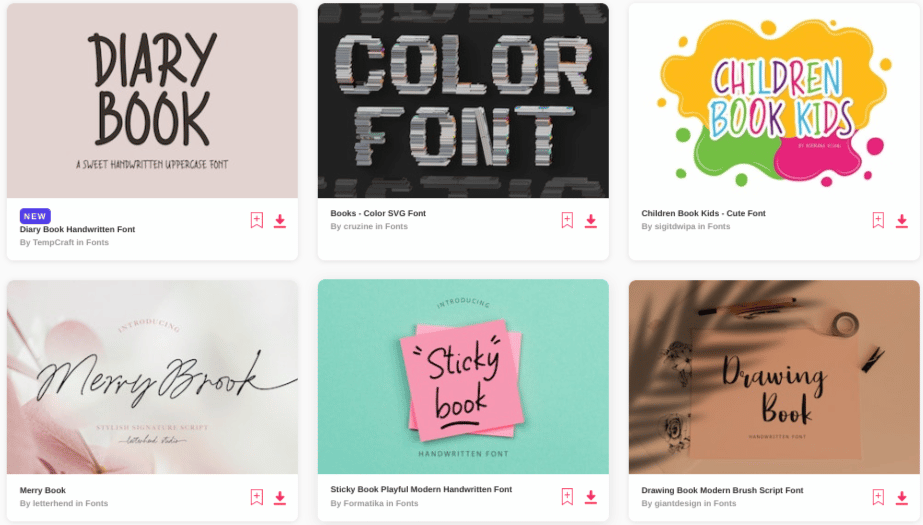Visit author cruzine's profile link

(358, 226)
